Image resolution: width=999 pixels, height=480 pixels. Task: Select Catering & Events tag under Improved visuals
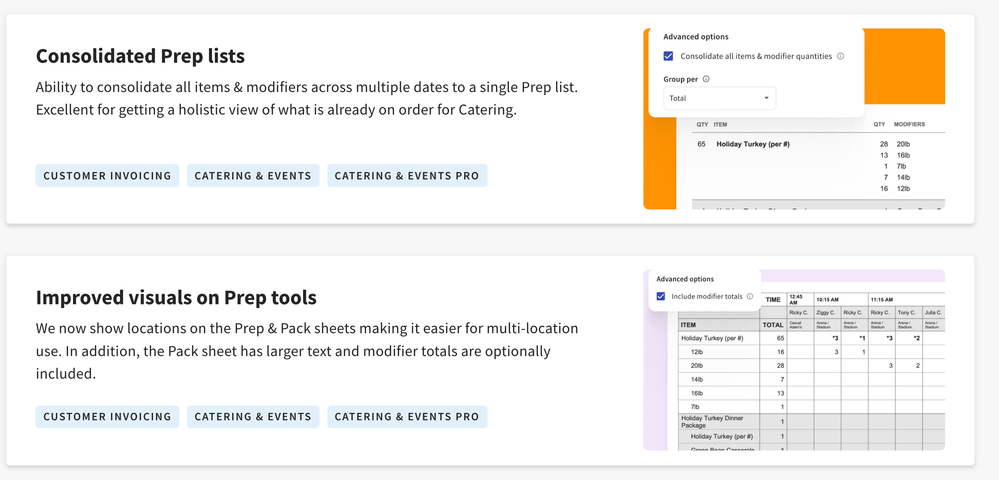click(x=253, y=416)
